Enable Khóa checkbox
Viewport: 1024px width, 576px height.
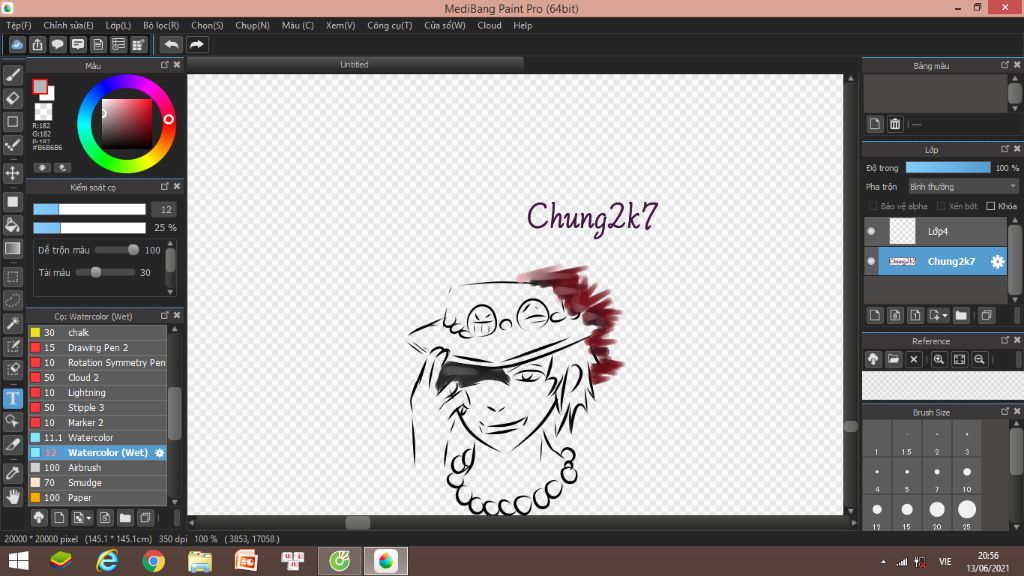[x=990, y=206]
